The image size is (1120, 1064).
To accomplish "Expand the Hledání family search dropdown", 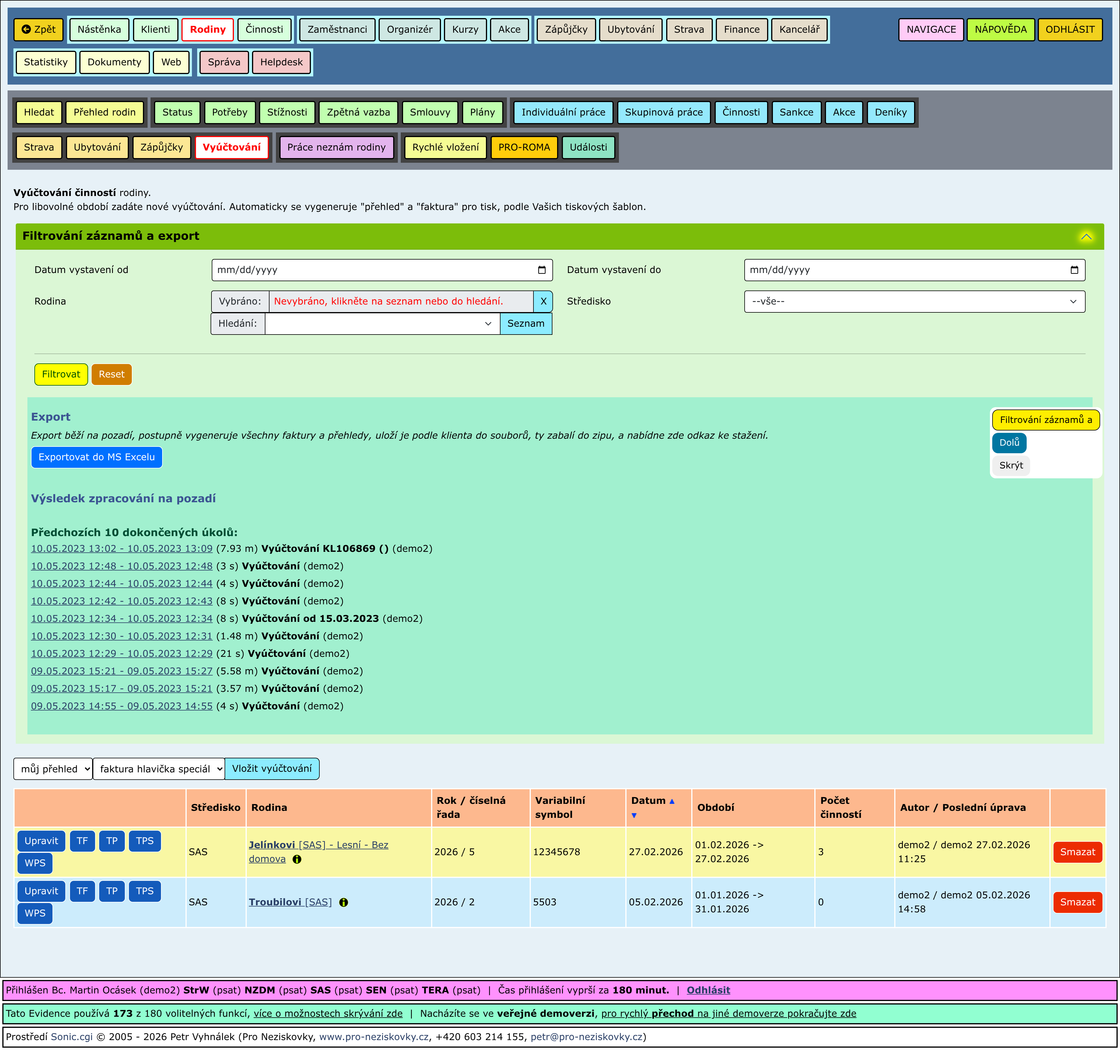I will [x=488, y=324].
